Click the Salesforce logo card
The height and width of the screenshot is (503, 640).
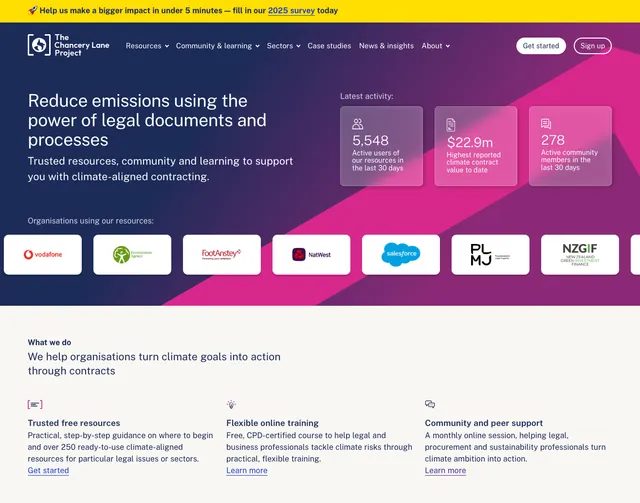401,255
